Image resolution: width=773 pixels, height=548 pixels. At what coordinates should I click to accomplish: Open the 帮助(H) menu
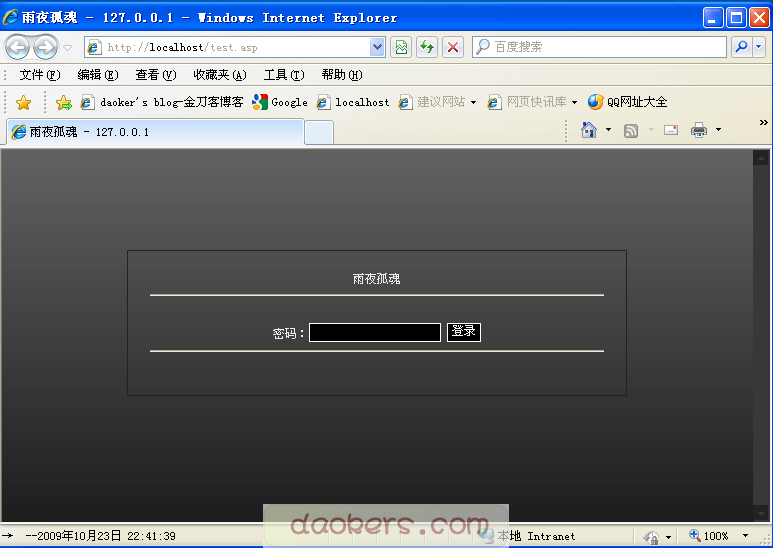(x=342, y=75)
